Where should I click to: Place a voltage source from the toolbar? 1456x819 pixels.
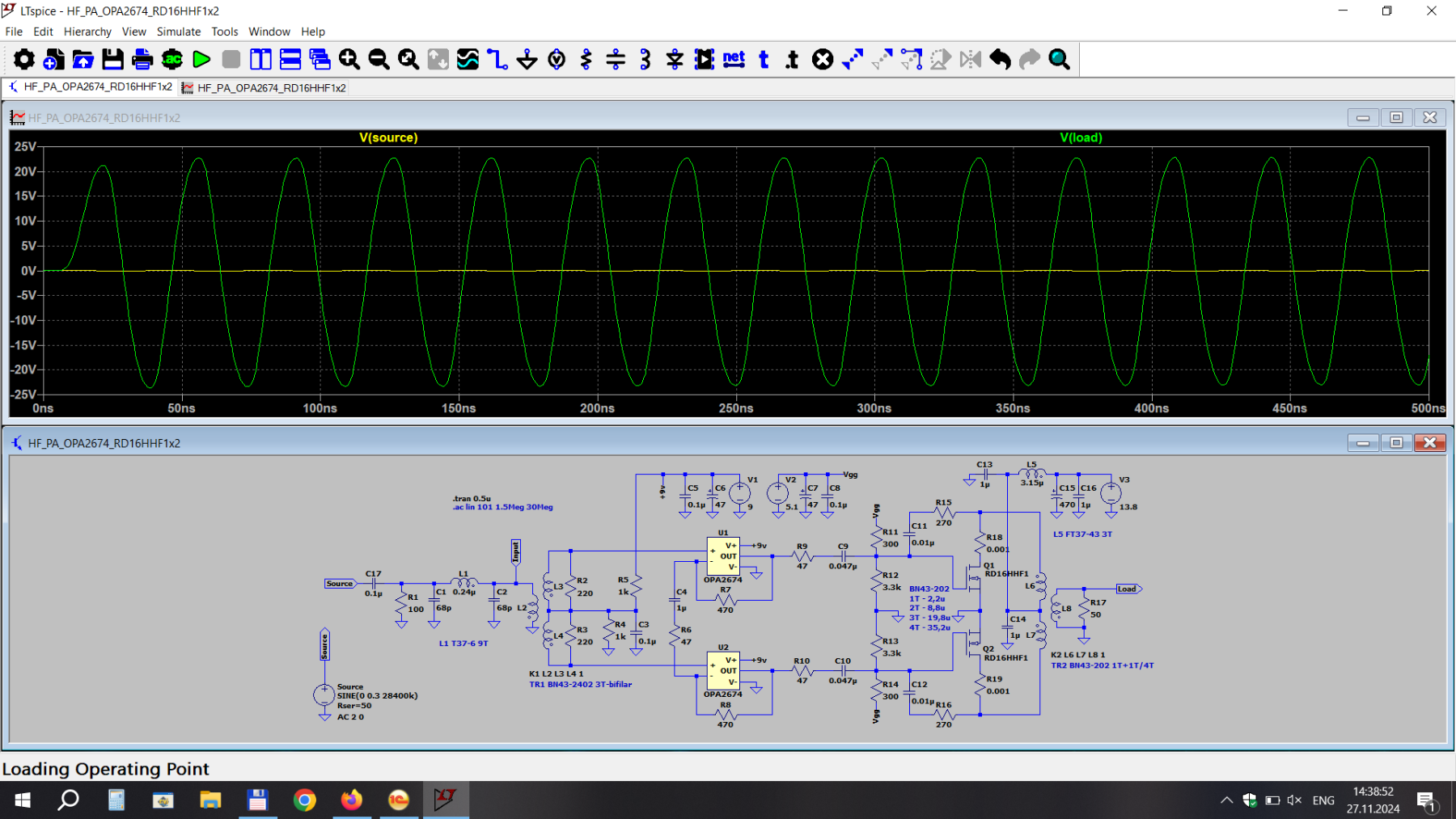point(557,59)
